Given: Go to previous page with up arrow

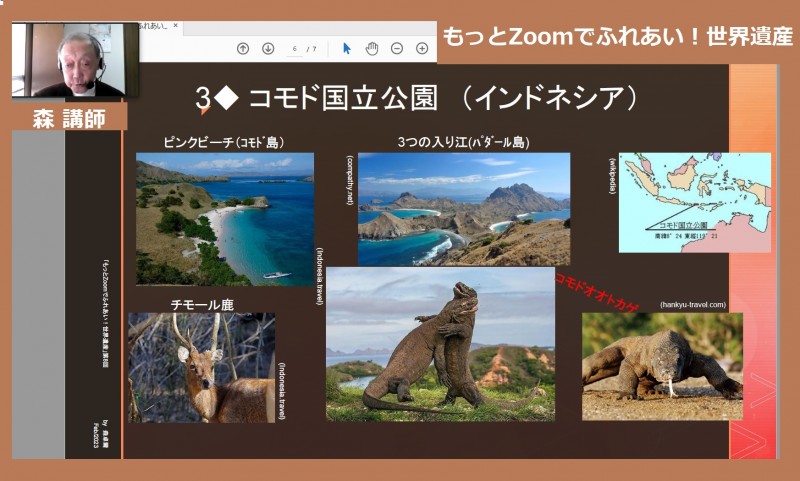Looking at the screenshot, I should 243,48.
